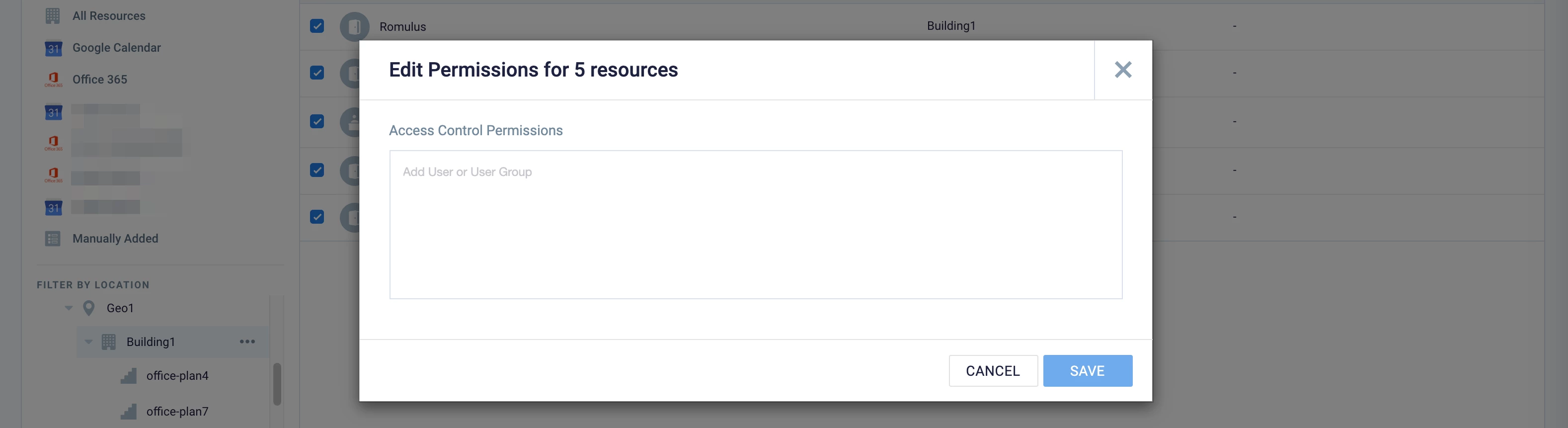The height and width of the screenshot is (428, 1568).
Task: Select office-plan7 in the location tree
Action: (176, 412)
